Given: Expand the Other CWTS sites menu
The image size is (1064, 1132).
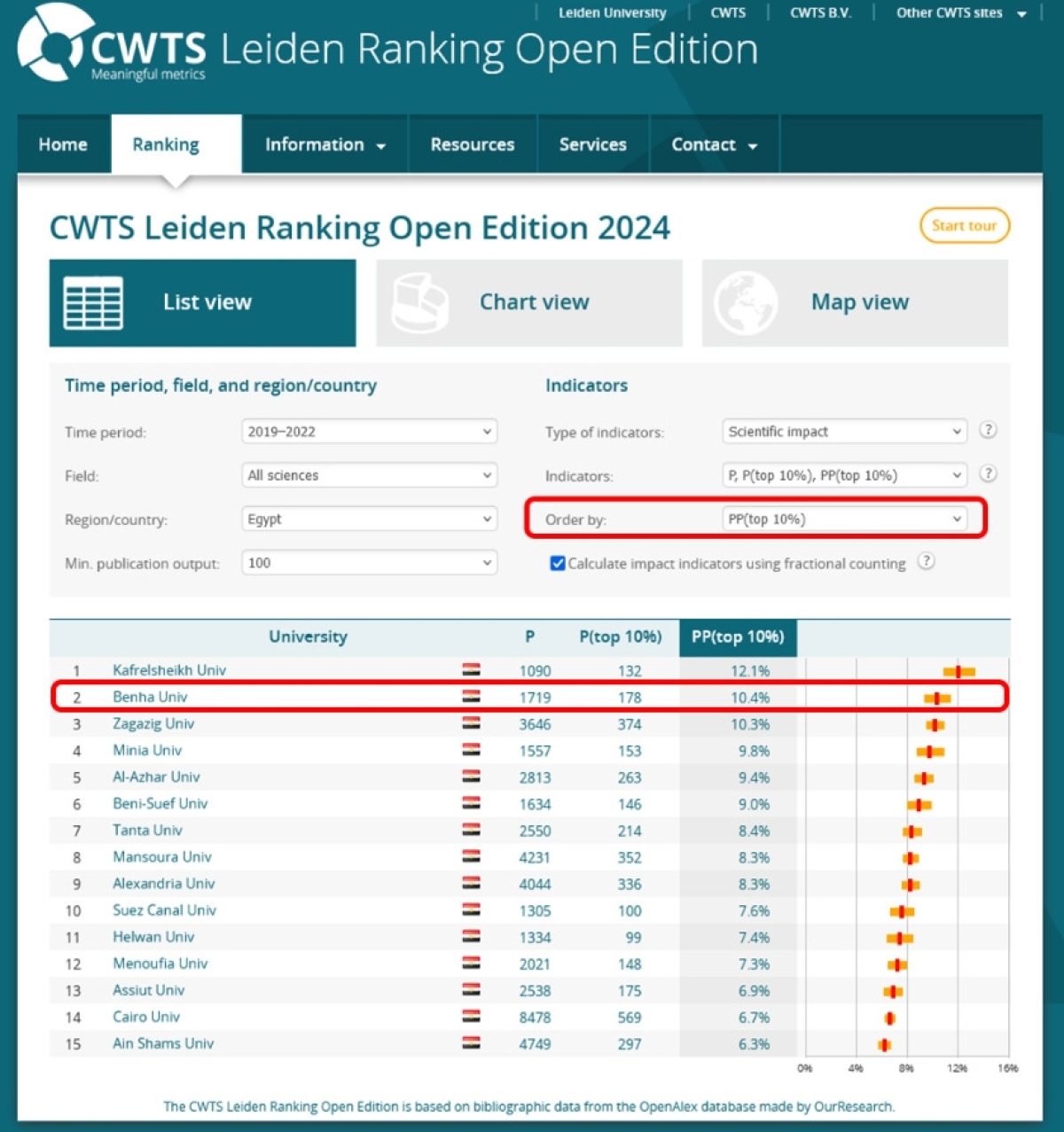Looking at the screenshot, I should (961, 12).
